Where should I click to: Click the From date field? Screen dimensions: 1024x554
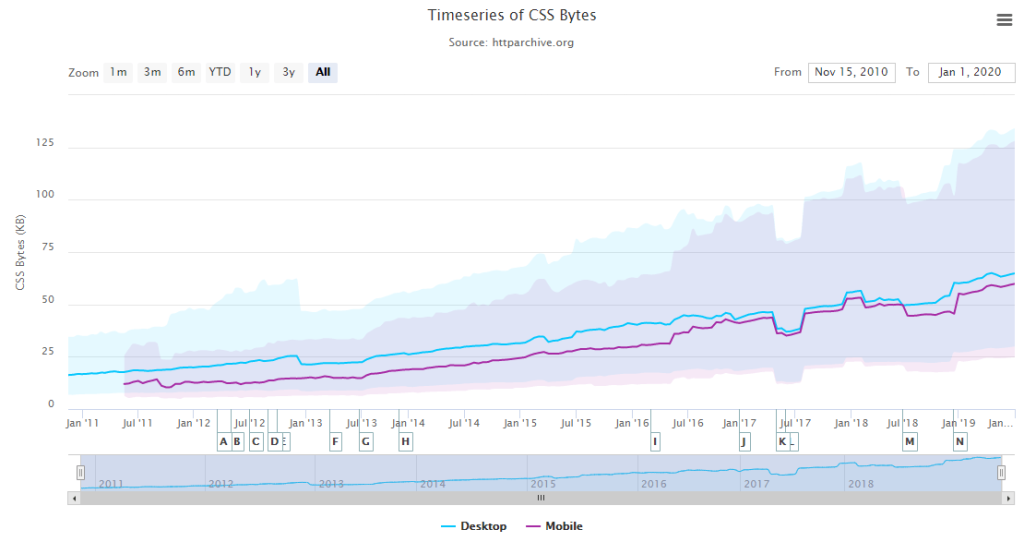851,72
